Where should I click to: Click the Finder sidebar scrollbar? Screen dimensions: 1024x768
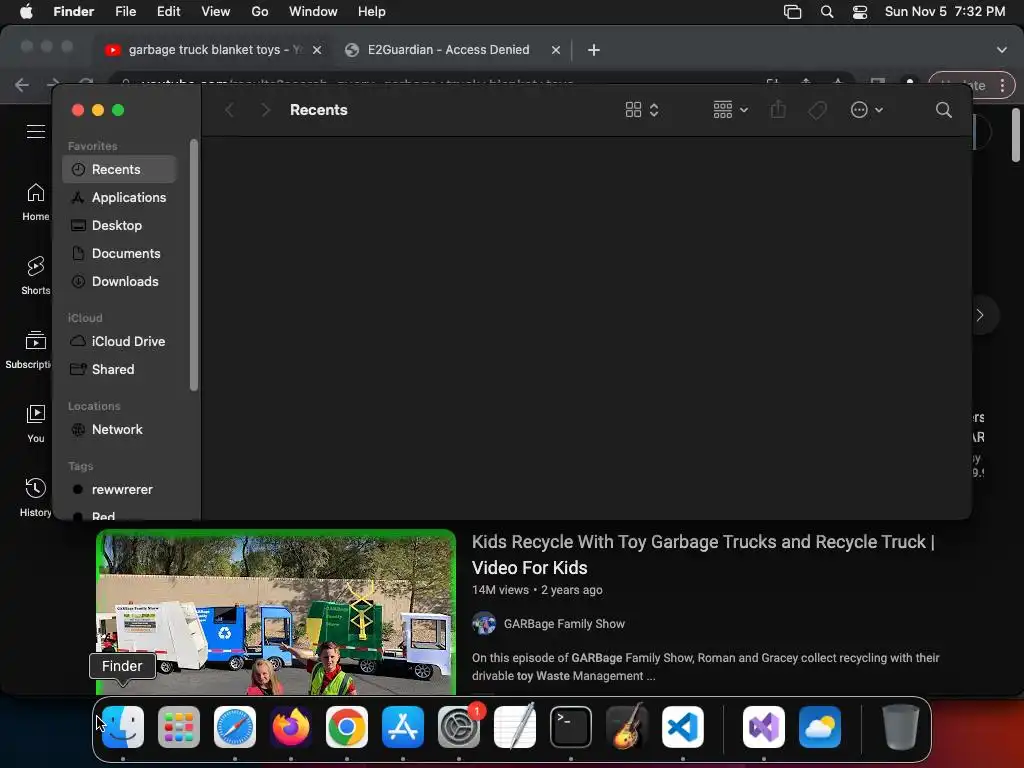[x=193, y=265]
